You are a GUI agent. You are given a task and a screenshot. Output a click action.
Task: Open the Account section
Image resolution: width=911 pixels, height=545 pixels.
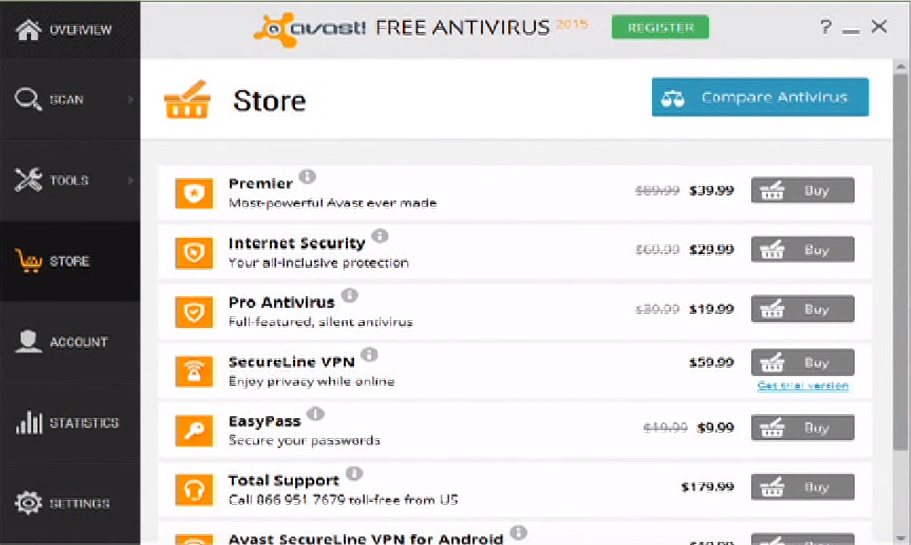tap(70, 342)
